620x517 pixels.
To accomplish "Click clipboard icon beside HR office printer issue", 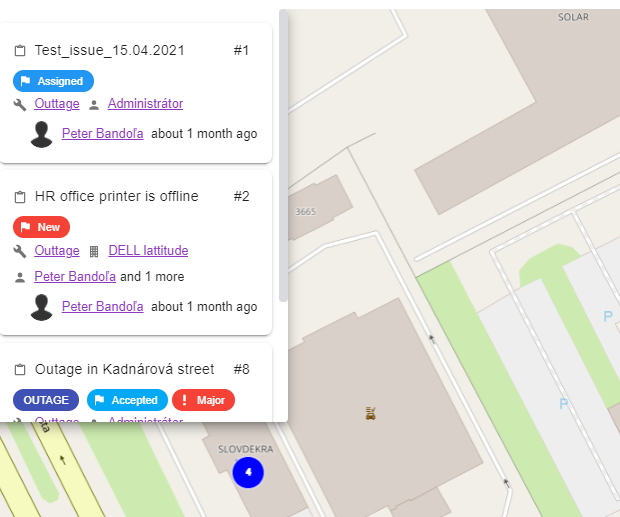I will click(19, 197).
